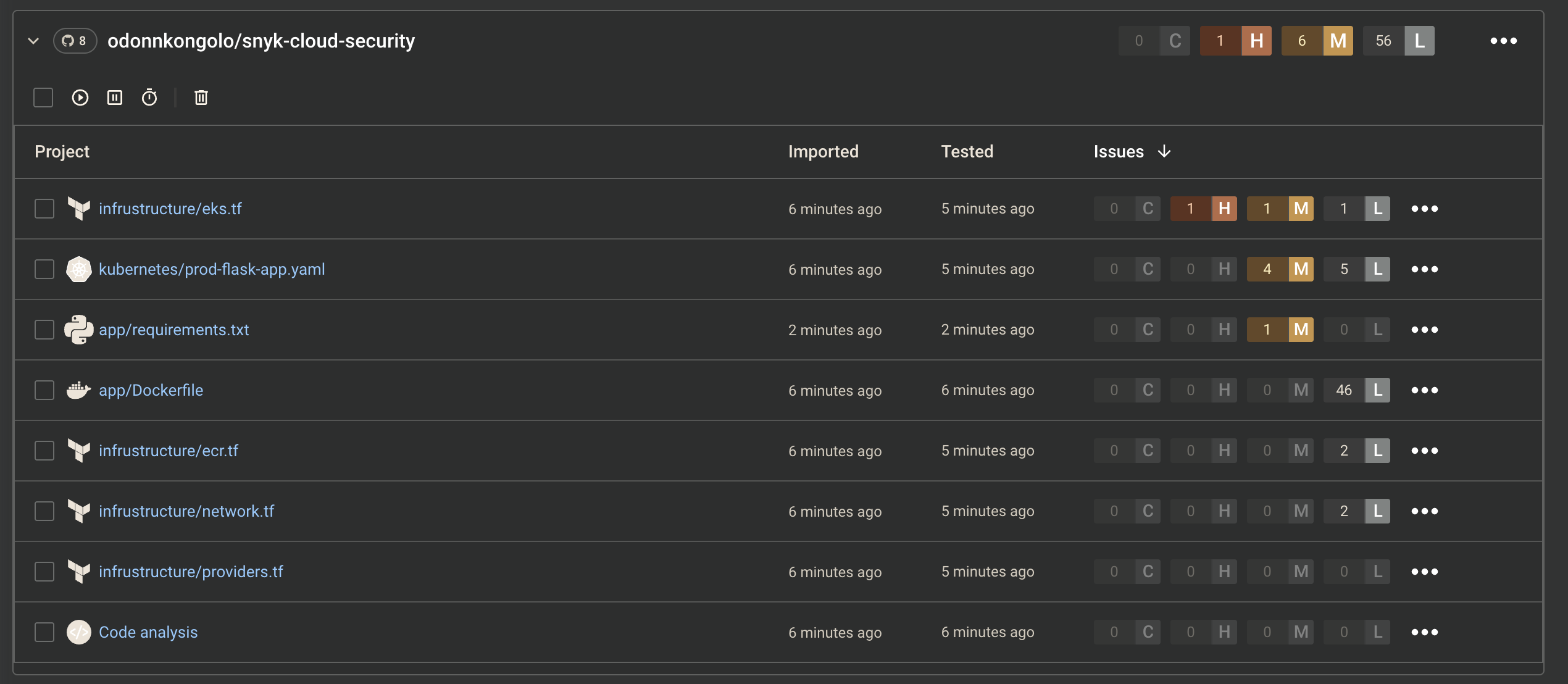Click 1 M medium badge on requirements.txt row
This screenshot has height=684, width=1568.
(x=1280, y=330)
